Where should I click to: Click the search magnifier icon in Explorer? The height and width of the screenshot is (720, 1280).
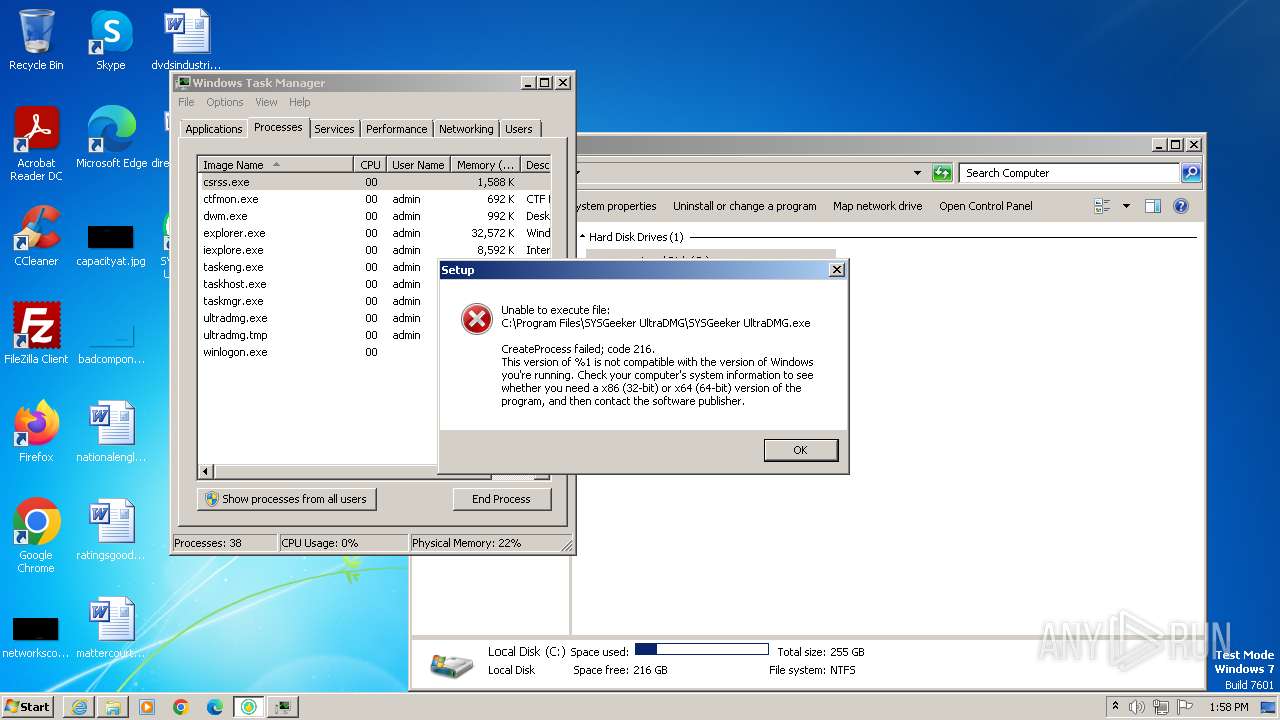click(1190, 173)
